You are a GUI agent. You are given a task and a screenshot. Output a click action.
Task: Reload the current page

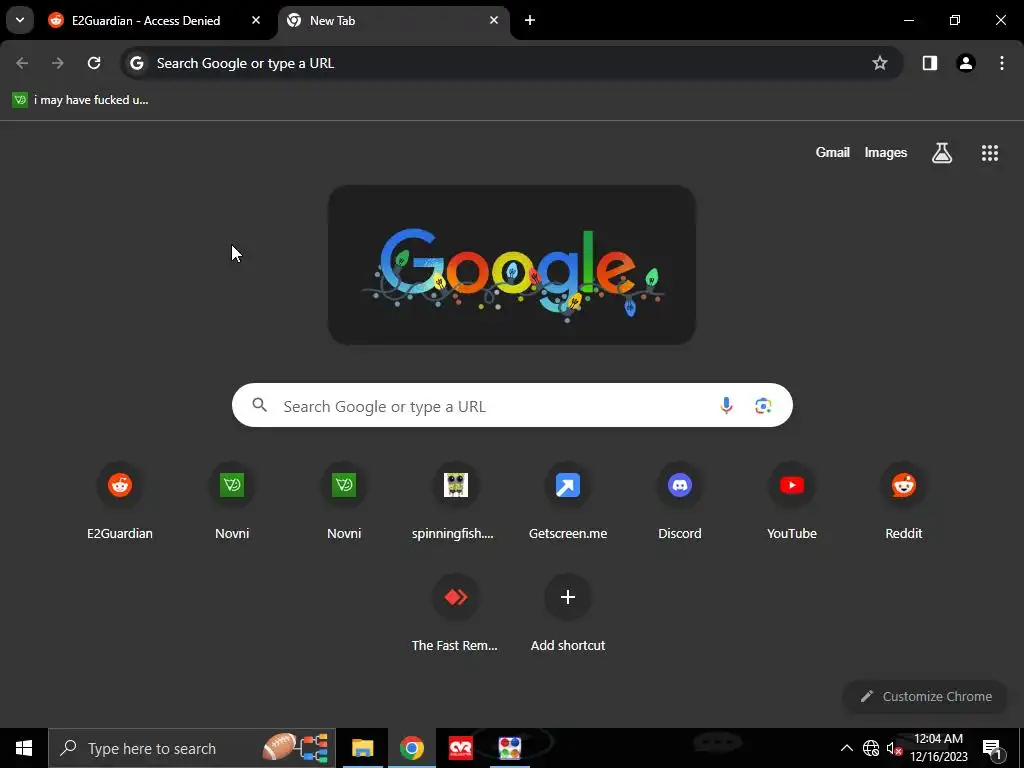(94, 63)
